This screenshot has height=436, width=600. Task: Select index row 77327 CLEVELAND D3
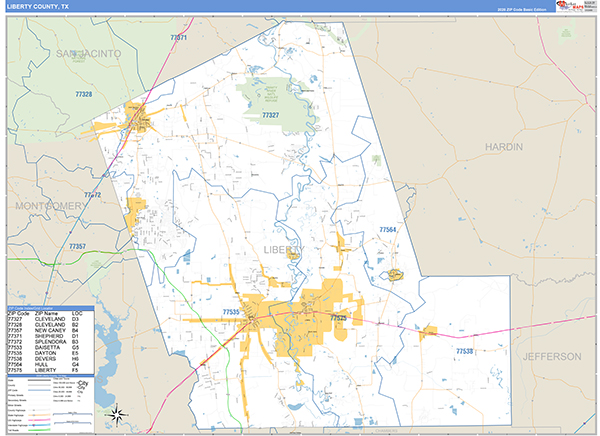point(43,319)
